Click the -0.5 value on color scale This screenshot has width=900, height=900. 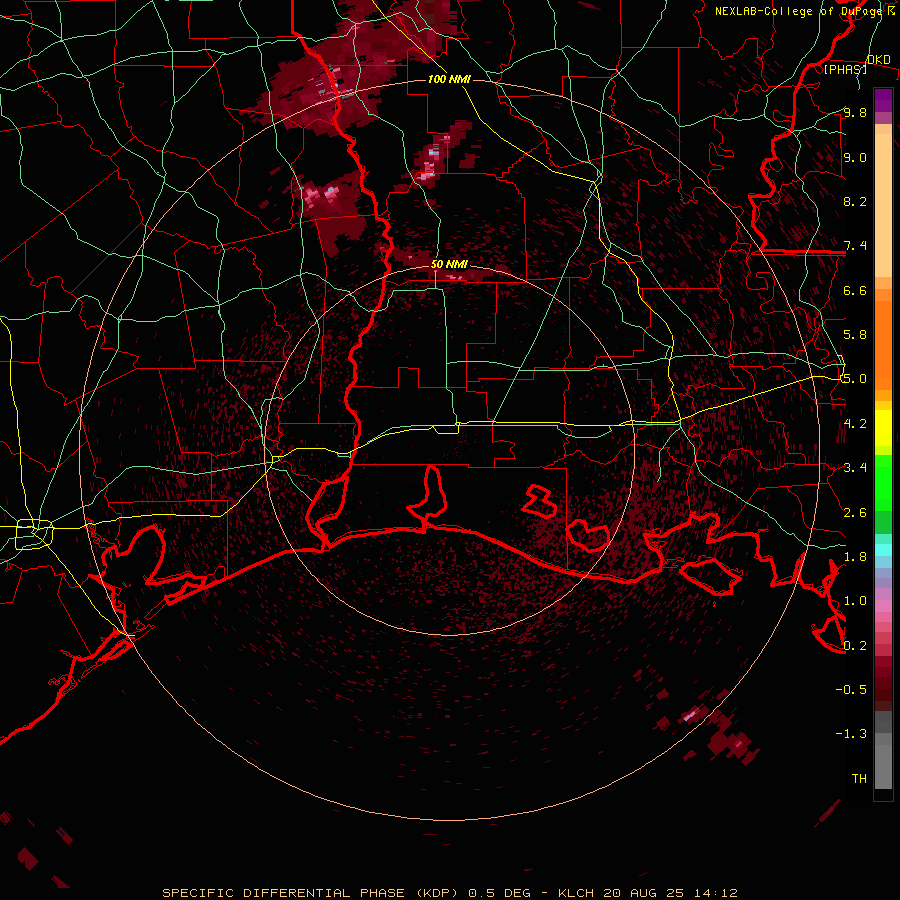pos(851,690)
